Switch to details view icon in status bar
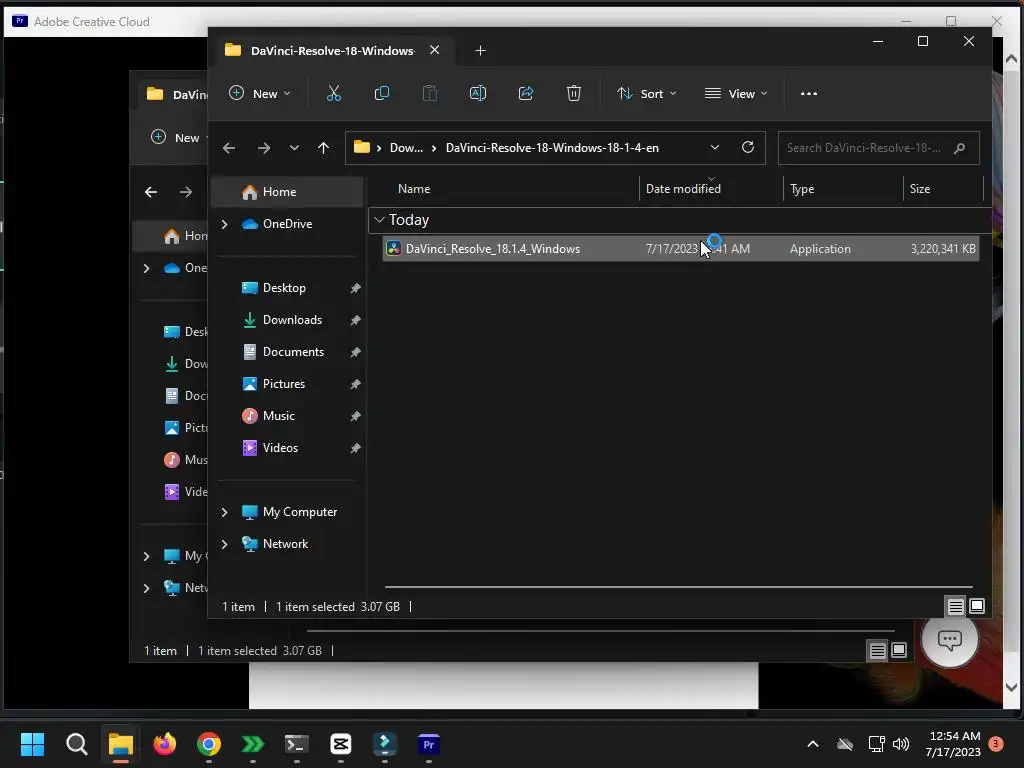 [955, 607]
